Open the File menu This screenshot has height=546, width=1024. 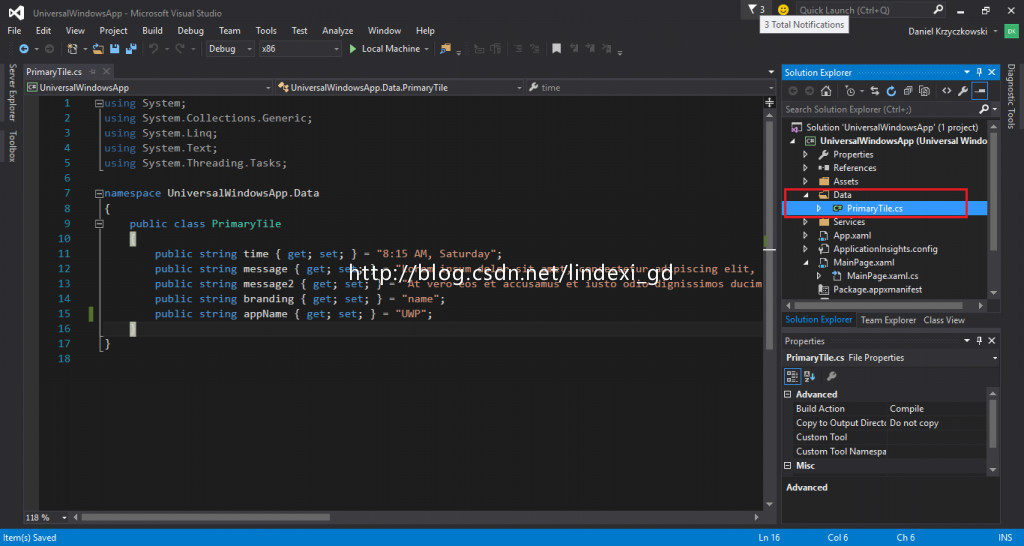coord(14,31)
